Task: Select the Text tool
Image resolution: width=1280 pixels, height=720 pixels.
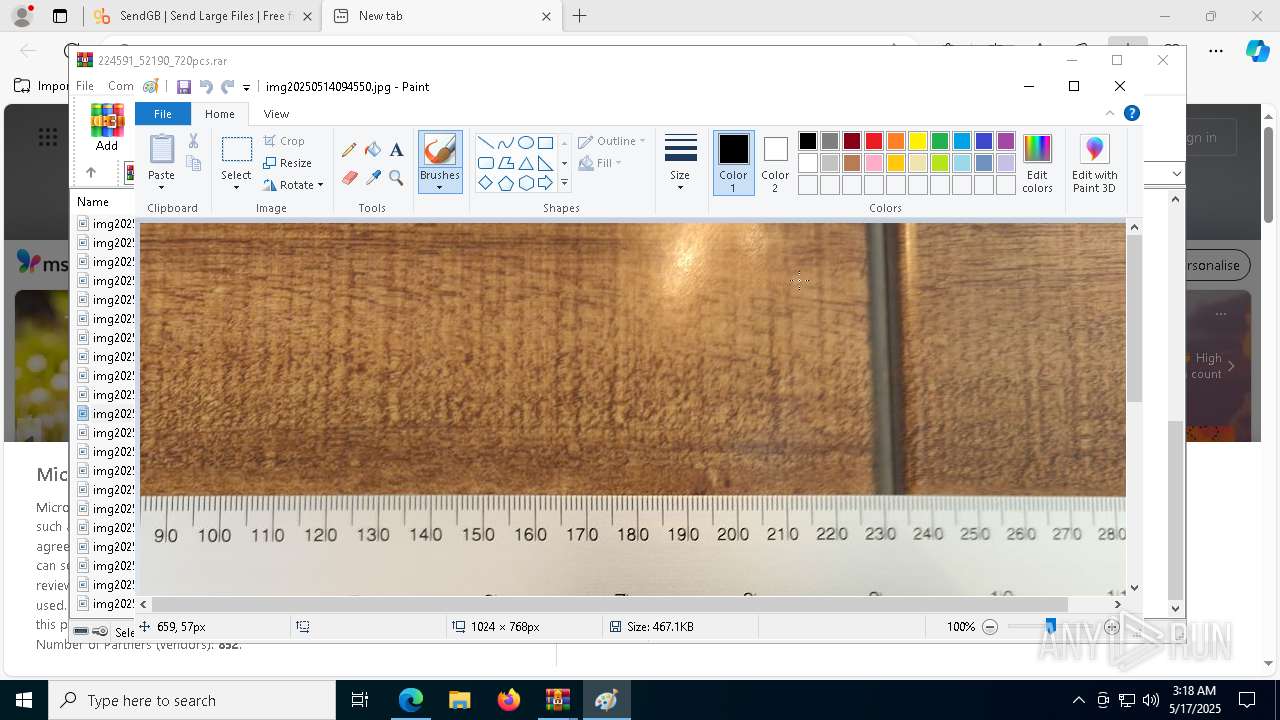Action: [396, 150]
